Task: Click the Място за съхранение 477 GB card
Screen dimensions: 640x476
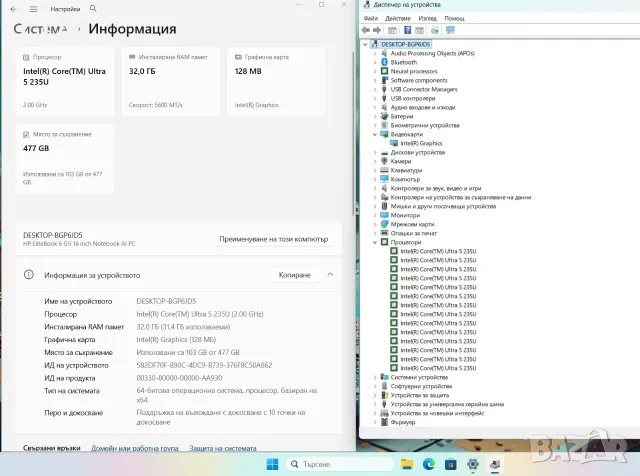Action: tap(64, 158)
